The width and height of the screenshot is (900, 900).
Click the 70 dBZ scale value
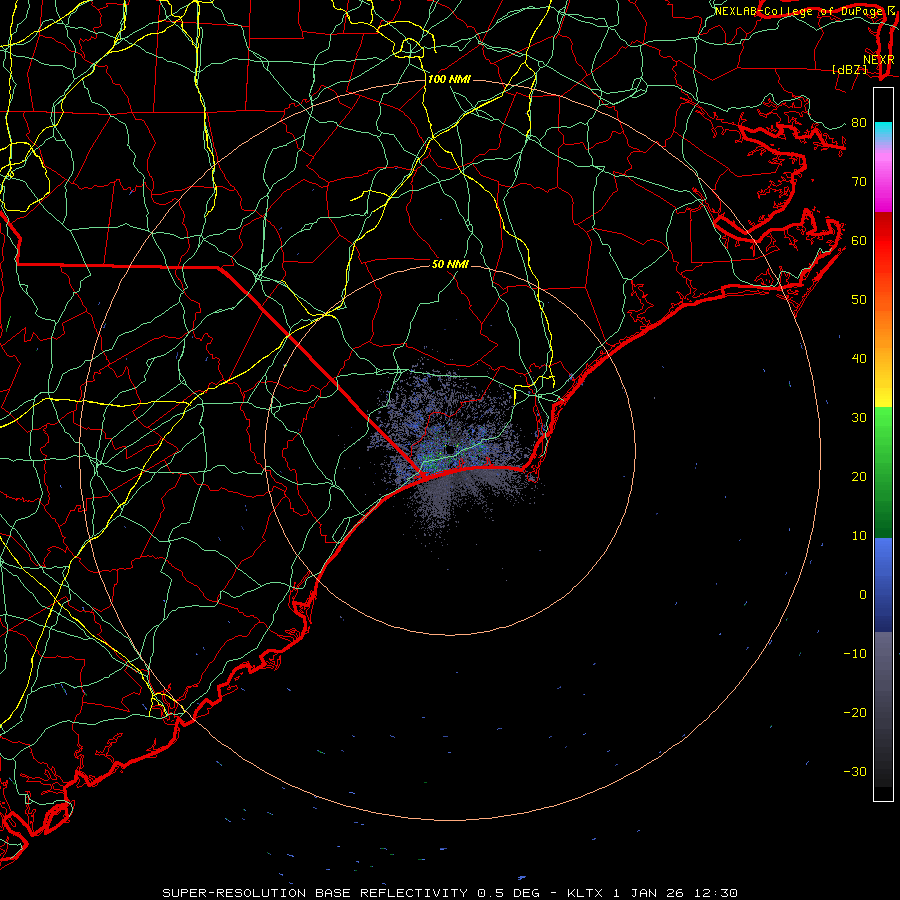tap(859, 181)
